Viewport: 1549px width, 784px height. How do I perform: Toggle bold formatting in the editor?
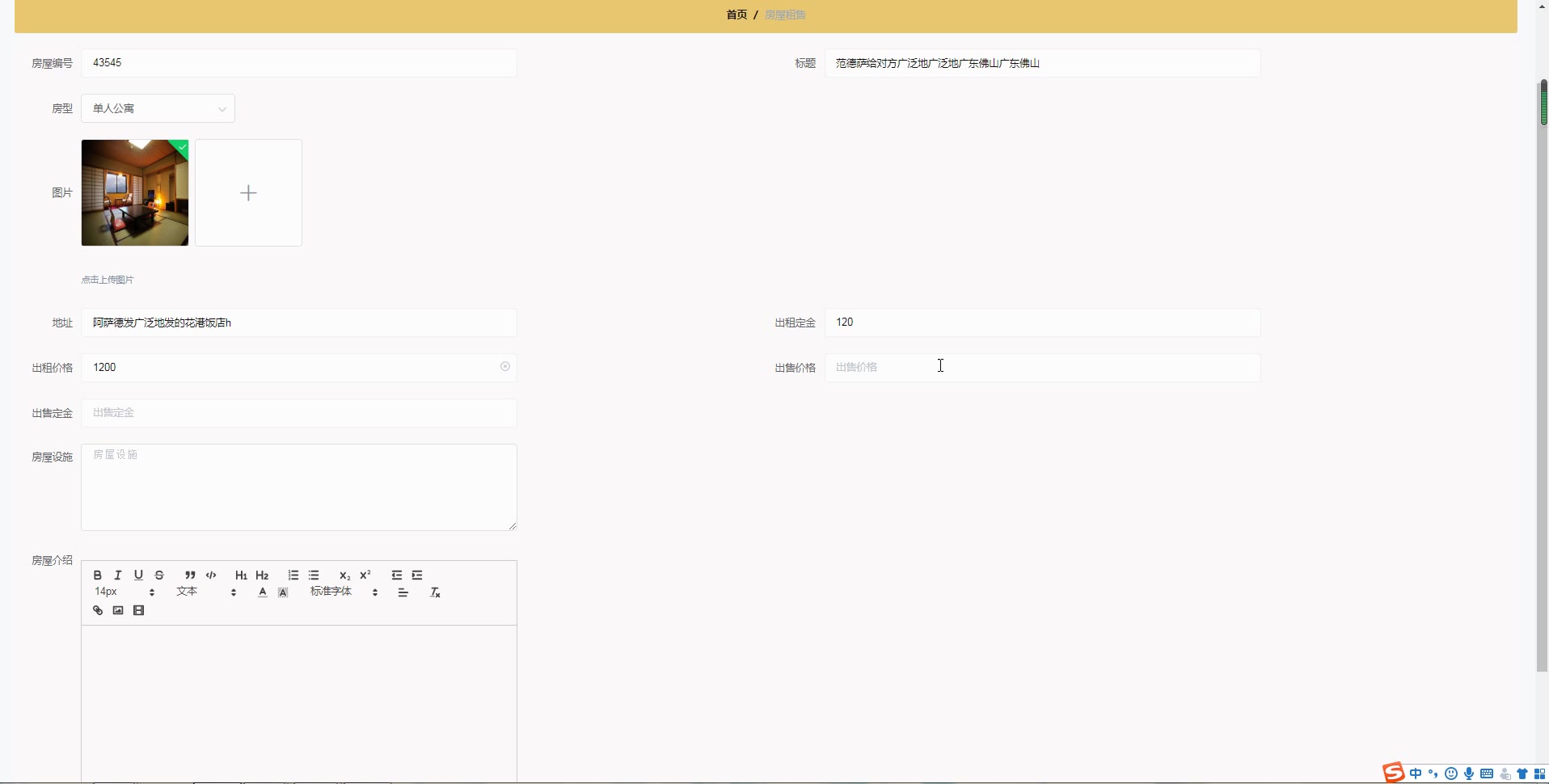click(98, 575)
